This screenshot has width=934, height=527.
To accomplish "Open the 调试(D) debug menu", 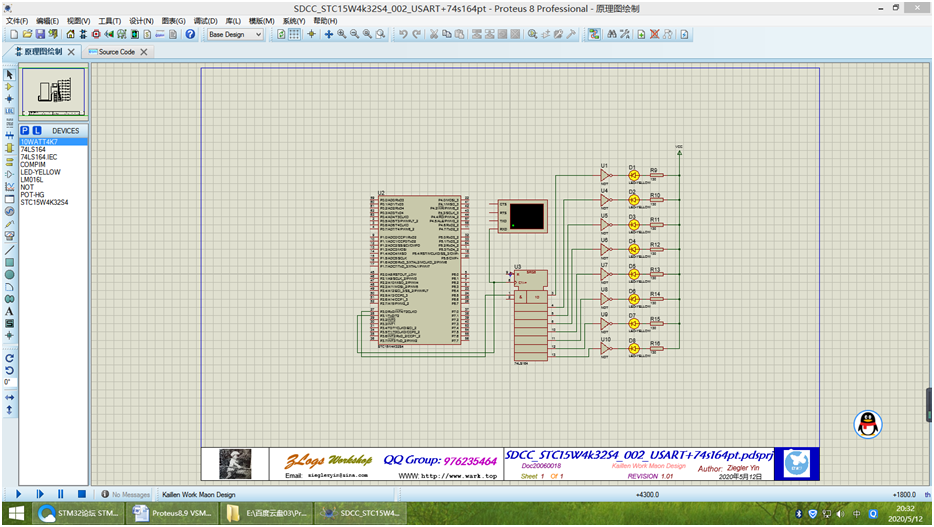I will [x=205, y=20].
